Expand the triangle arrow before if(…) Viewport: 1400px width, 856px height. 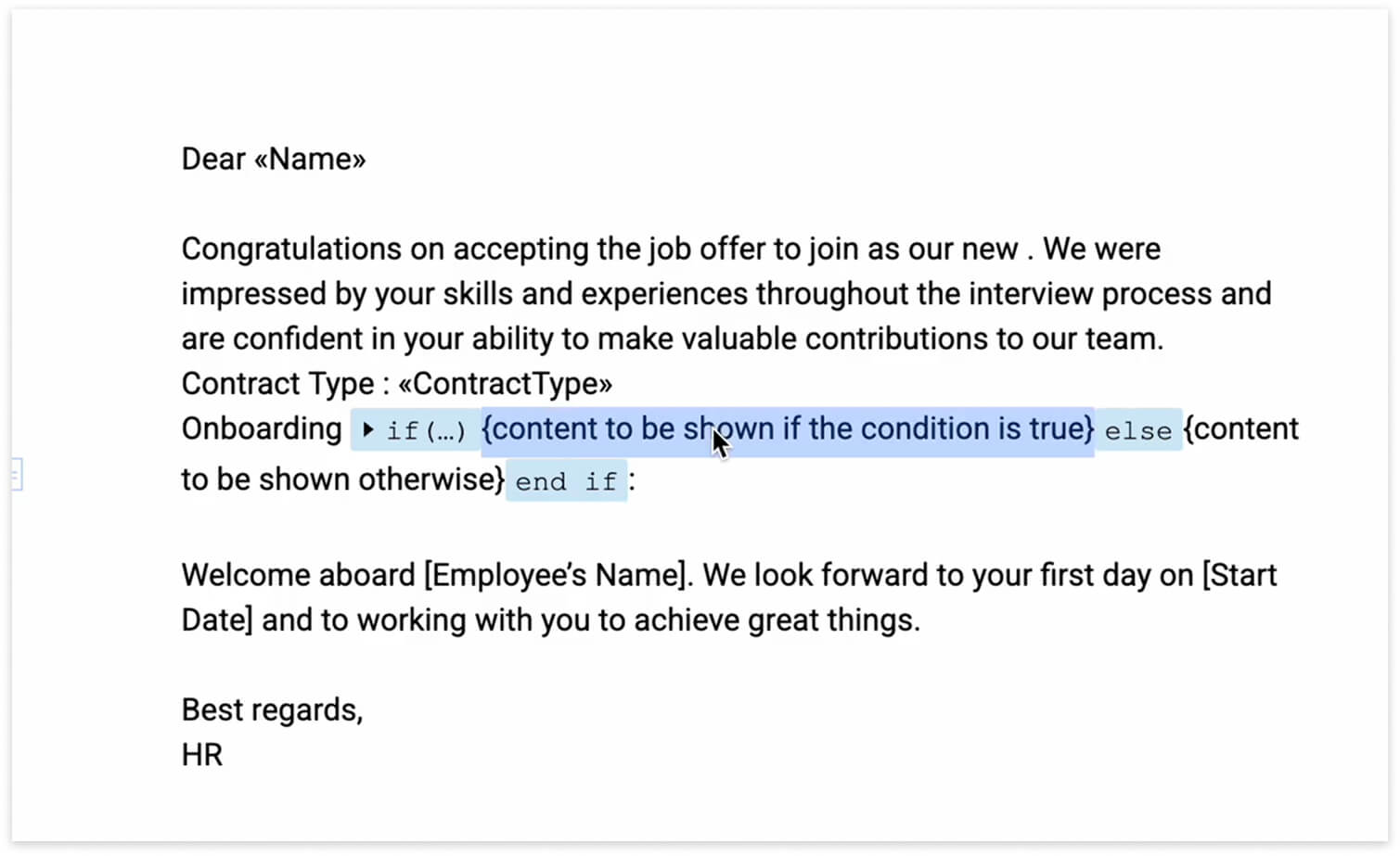coord(368,429)
